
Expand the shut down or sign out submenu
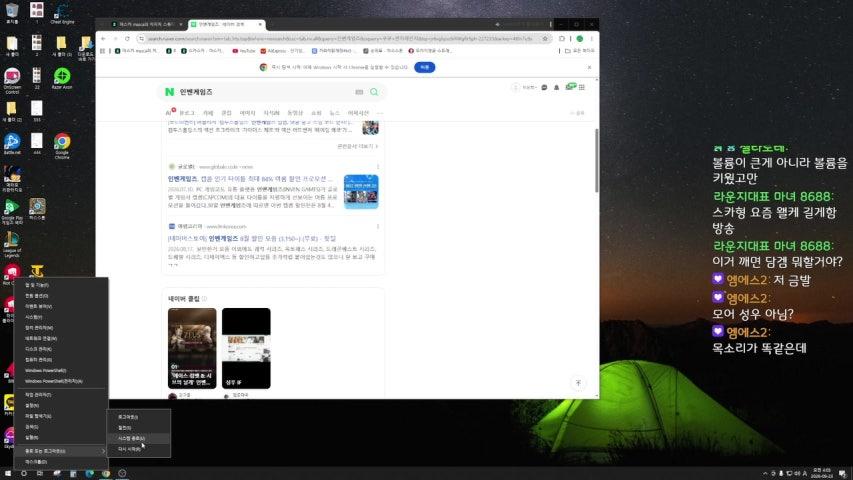61,451
